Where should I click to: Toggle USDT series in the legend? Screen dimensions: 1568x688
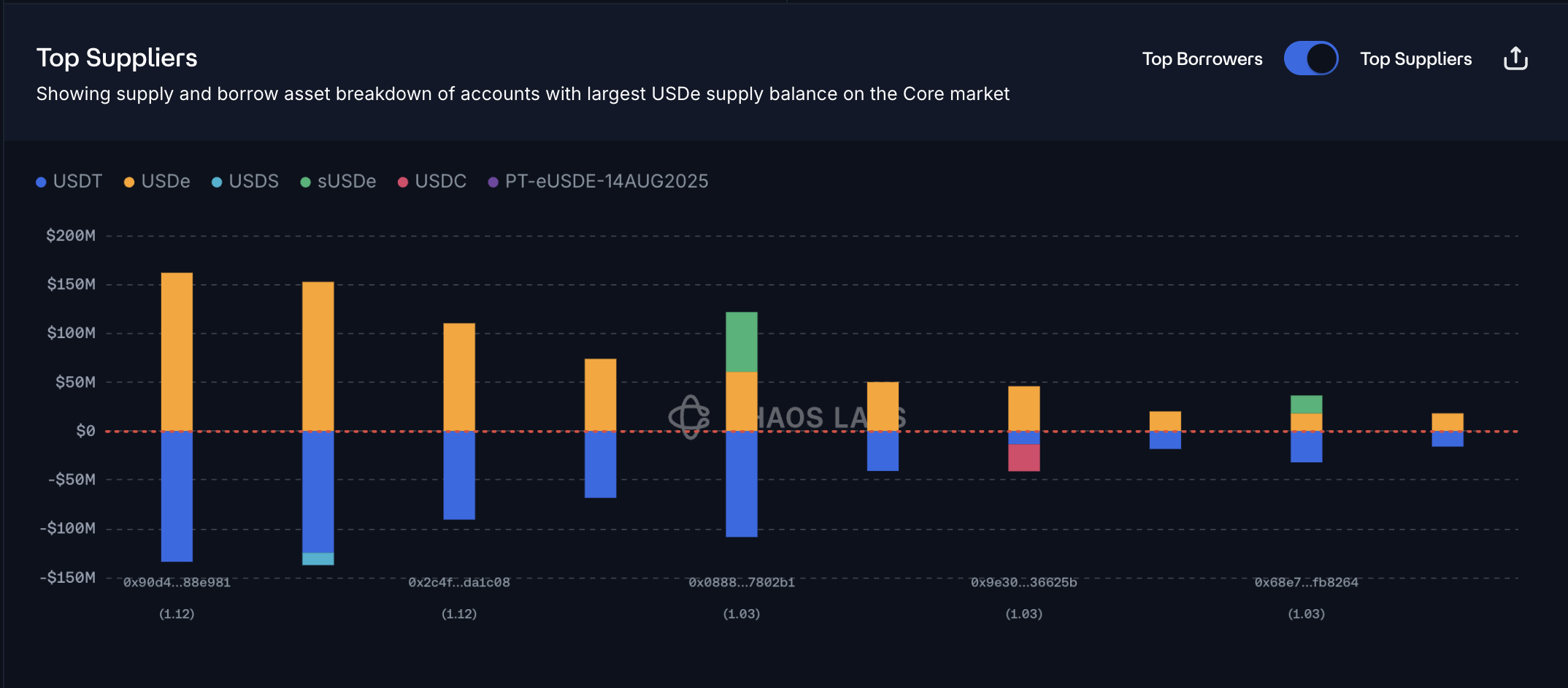[x=77, y=181]
